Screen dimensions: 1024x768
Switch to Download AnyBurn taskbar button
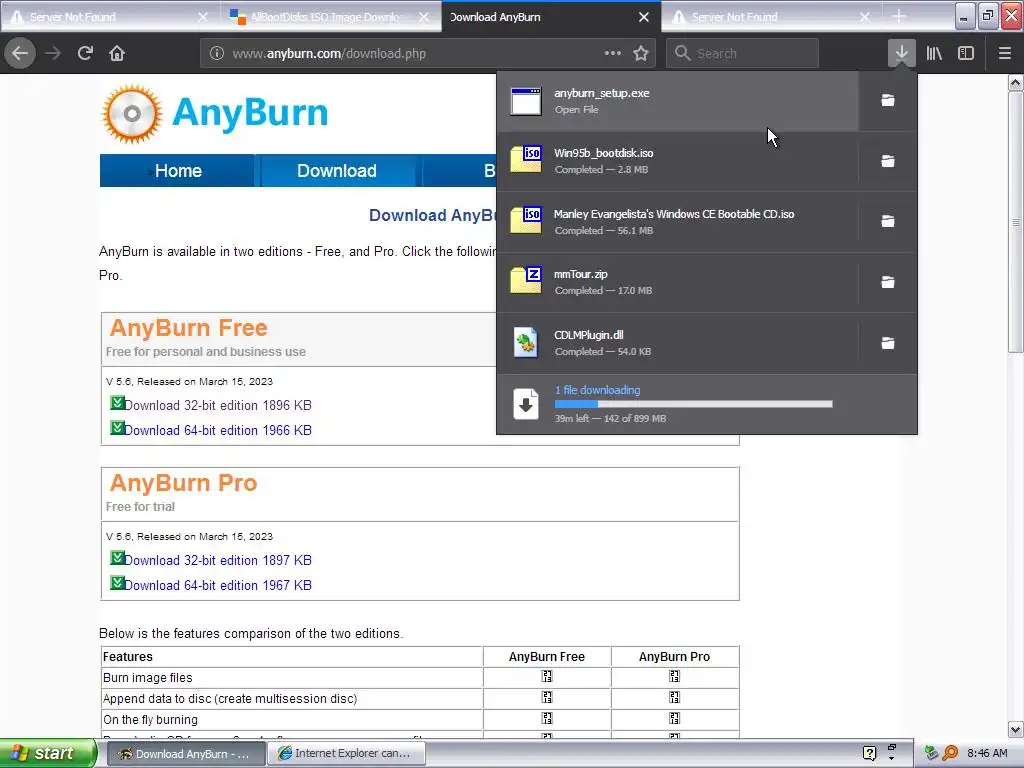click(x=184, y=753)
